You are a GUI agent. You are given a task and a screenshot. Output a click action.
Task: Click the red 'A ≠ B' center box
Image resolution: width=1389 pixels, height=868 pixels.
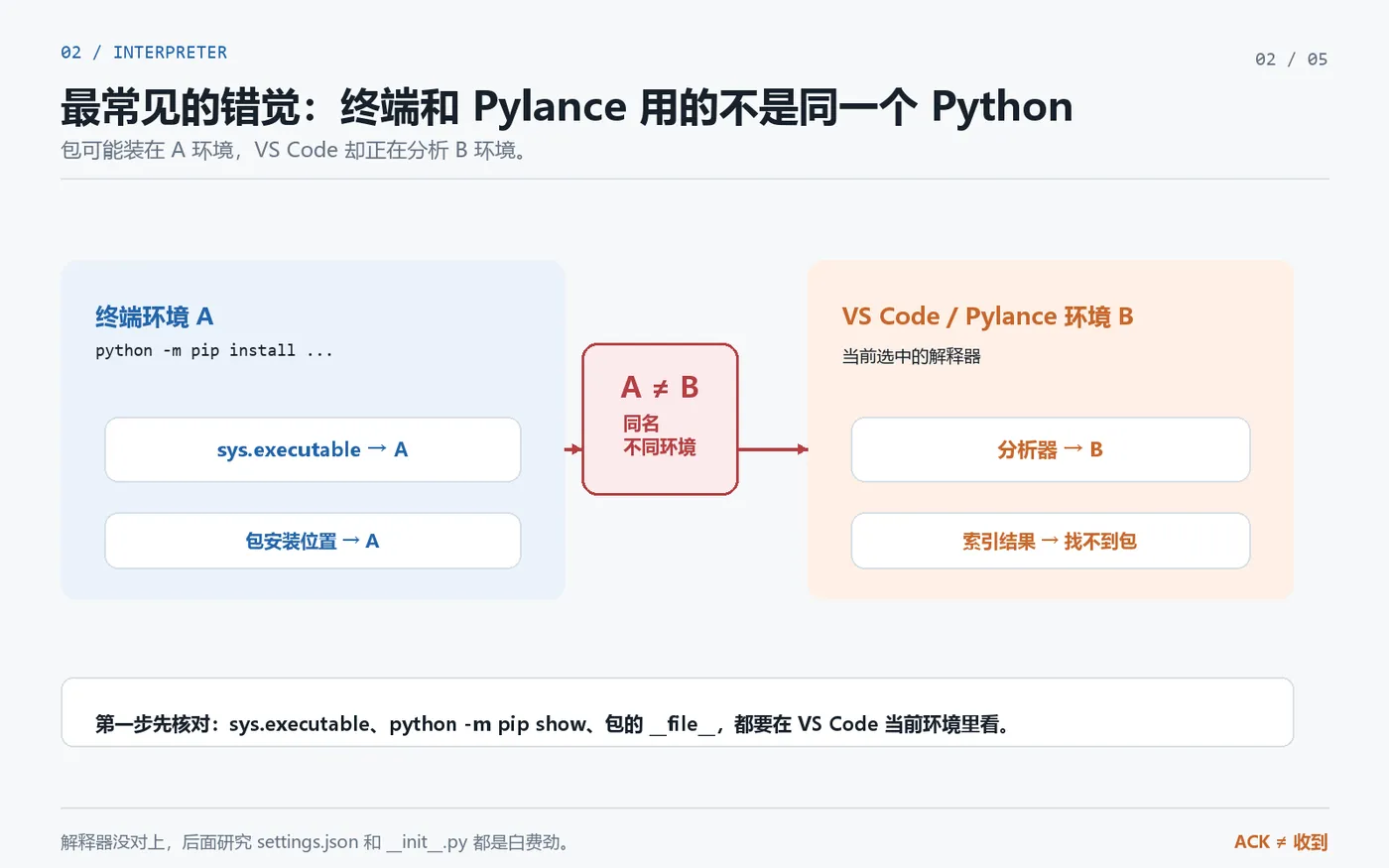point(660,419)
